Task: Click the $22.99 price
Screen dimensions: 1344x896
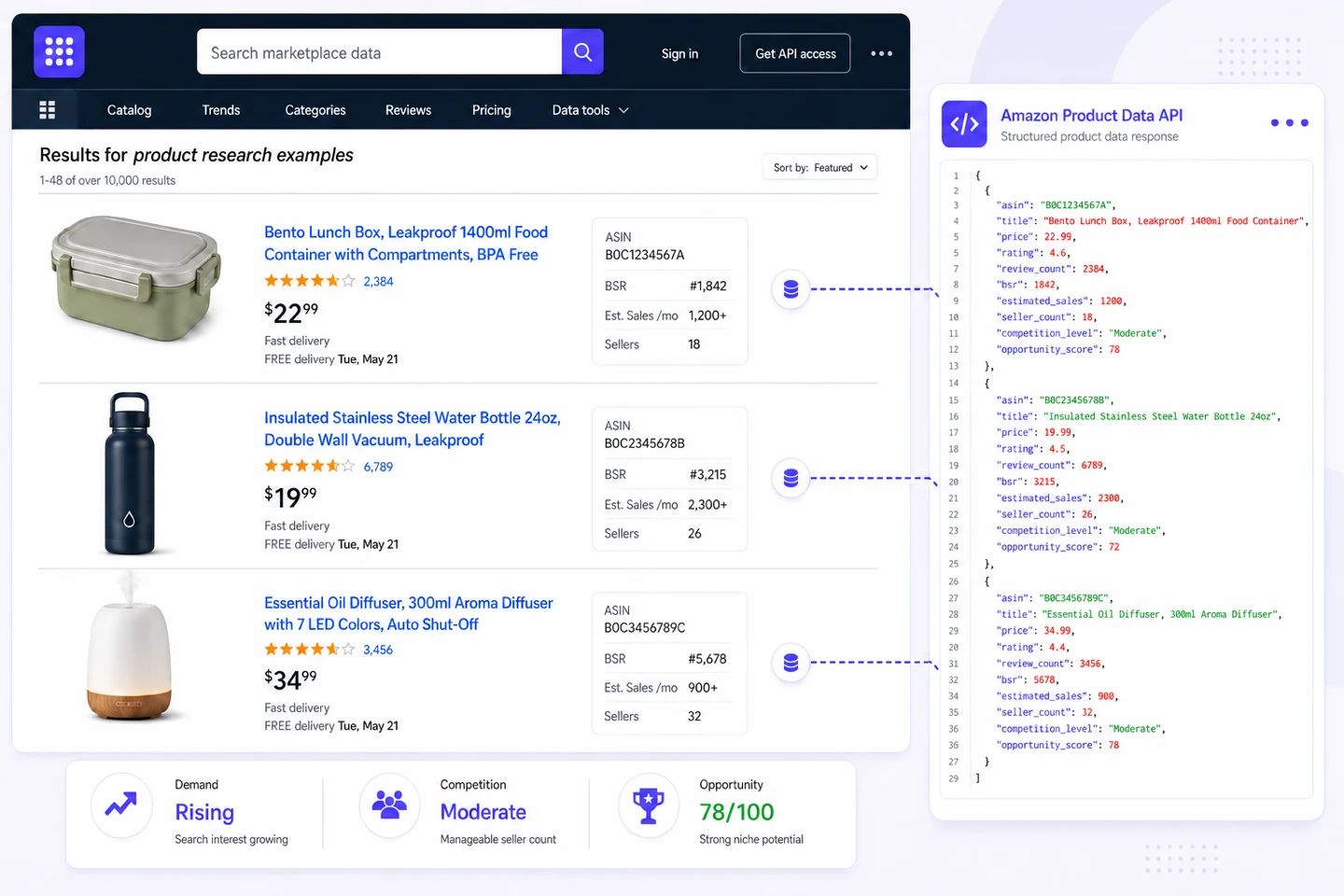Action: [291, 312]
